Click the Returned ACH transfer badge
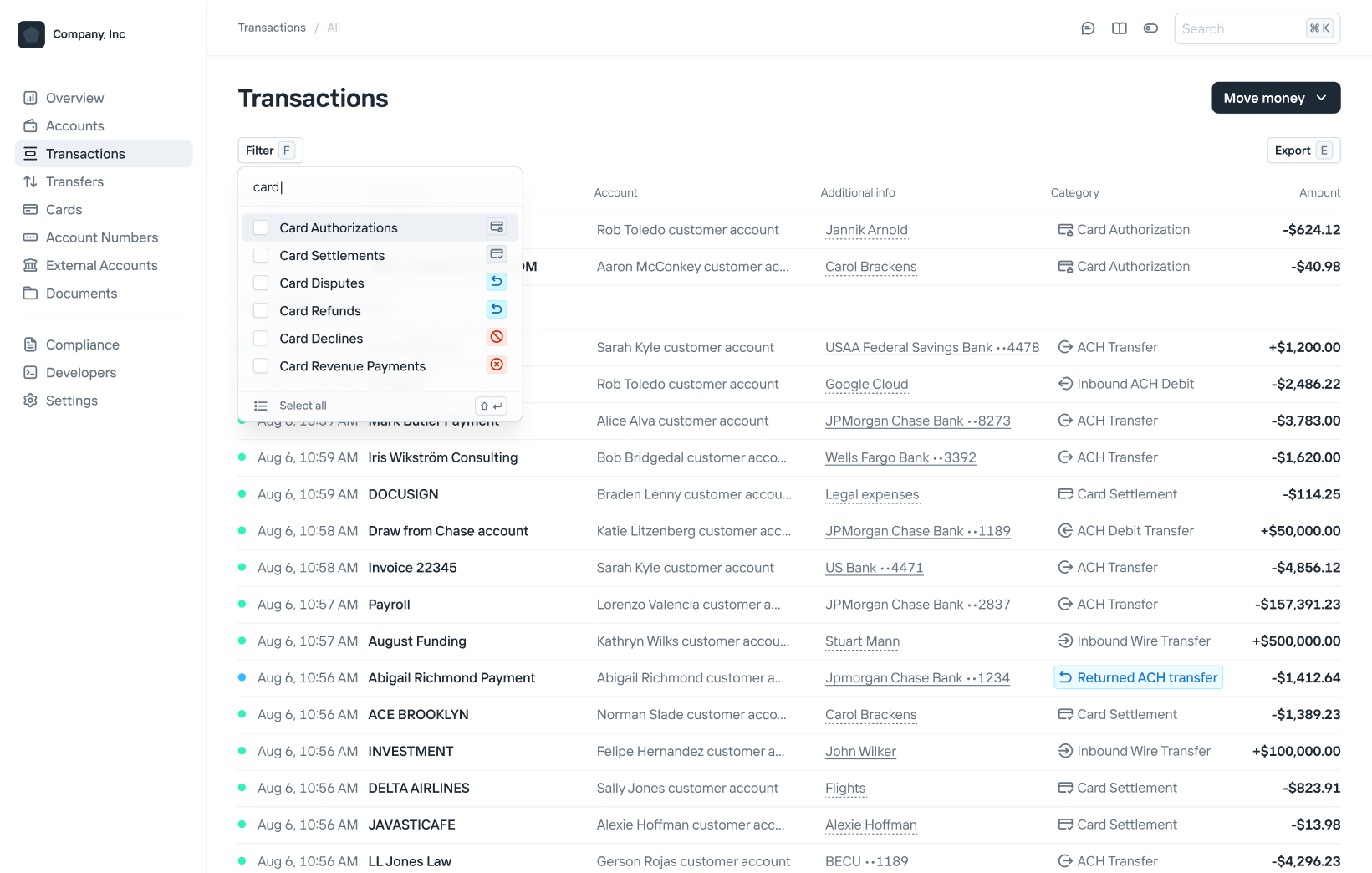 1138,677
